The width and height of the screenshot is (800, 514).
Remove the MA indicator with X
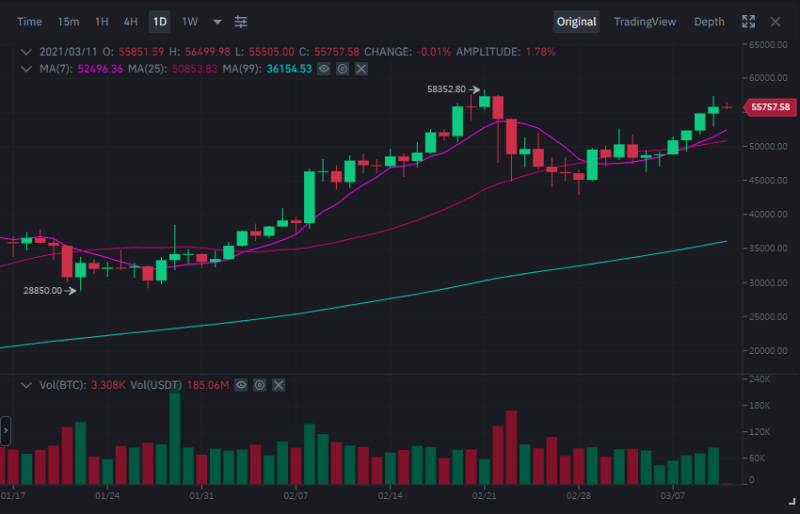[361, 69]
